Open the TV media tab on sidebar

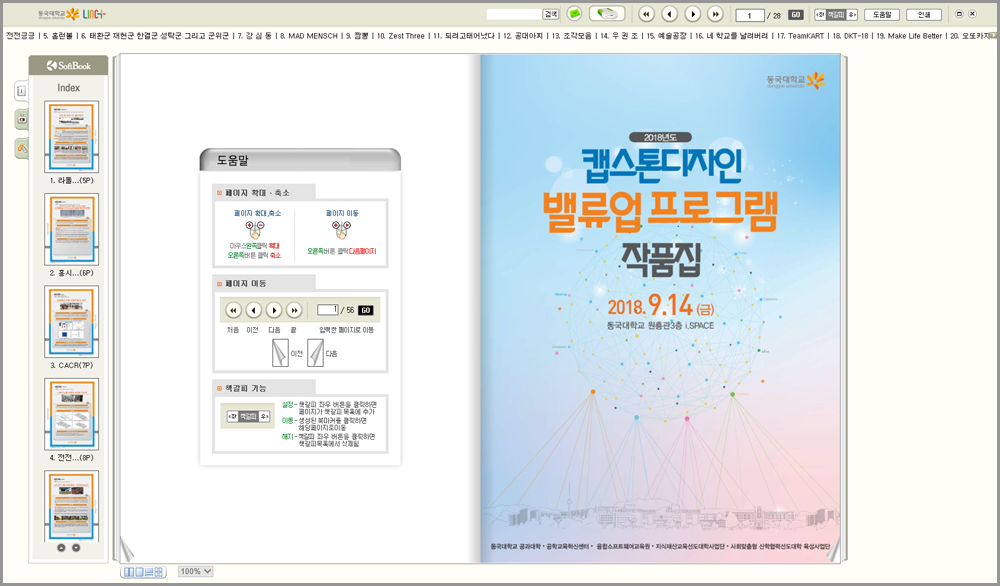coord(22,119)
